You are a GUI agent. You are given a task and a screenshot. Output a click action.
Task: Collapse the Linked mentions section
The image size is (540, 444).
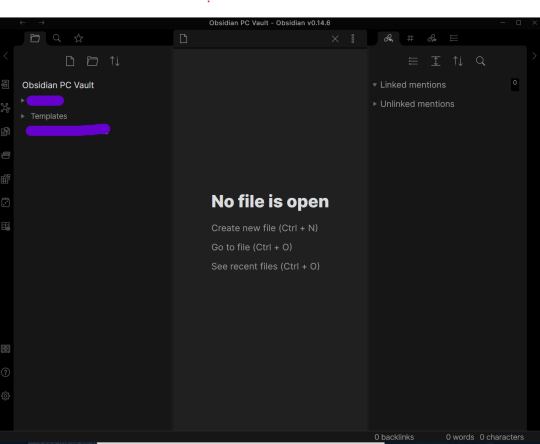[x=413, y=85]
